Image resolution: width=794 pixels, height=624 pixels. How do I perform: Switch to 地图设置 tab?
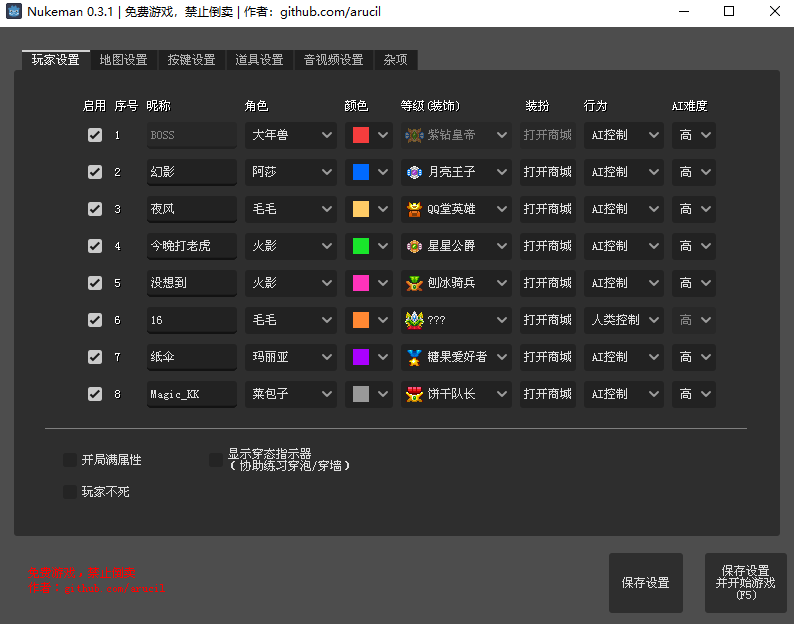124,60
